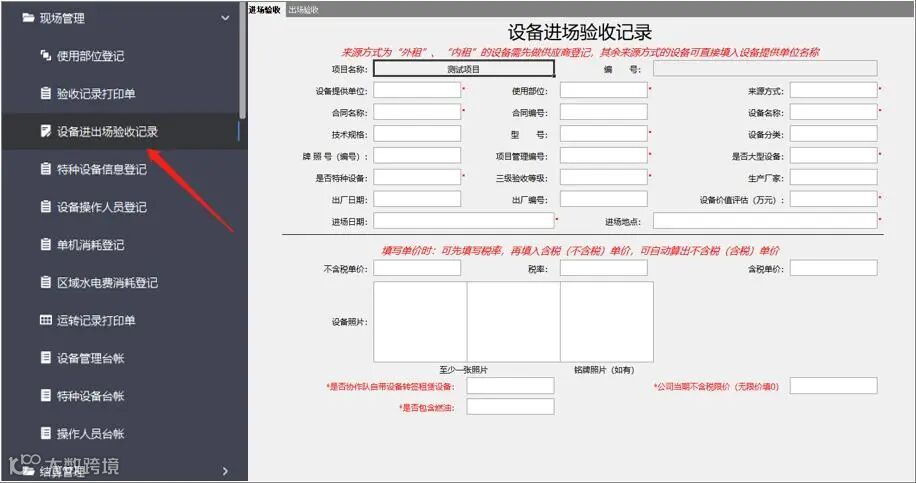
Task: Open the 是否大型设备 field
Action: click(x=834, y=155)
